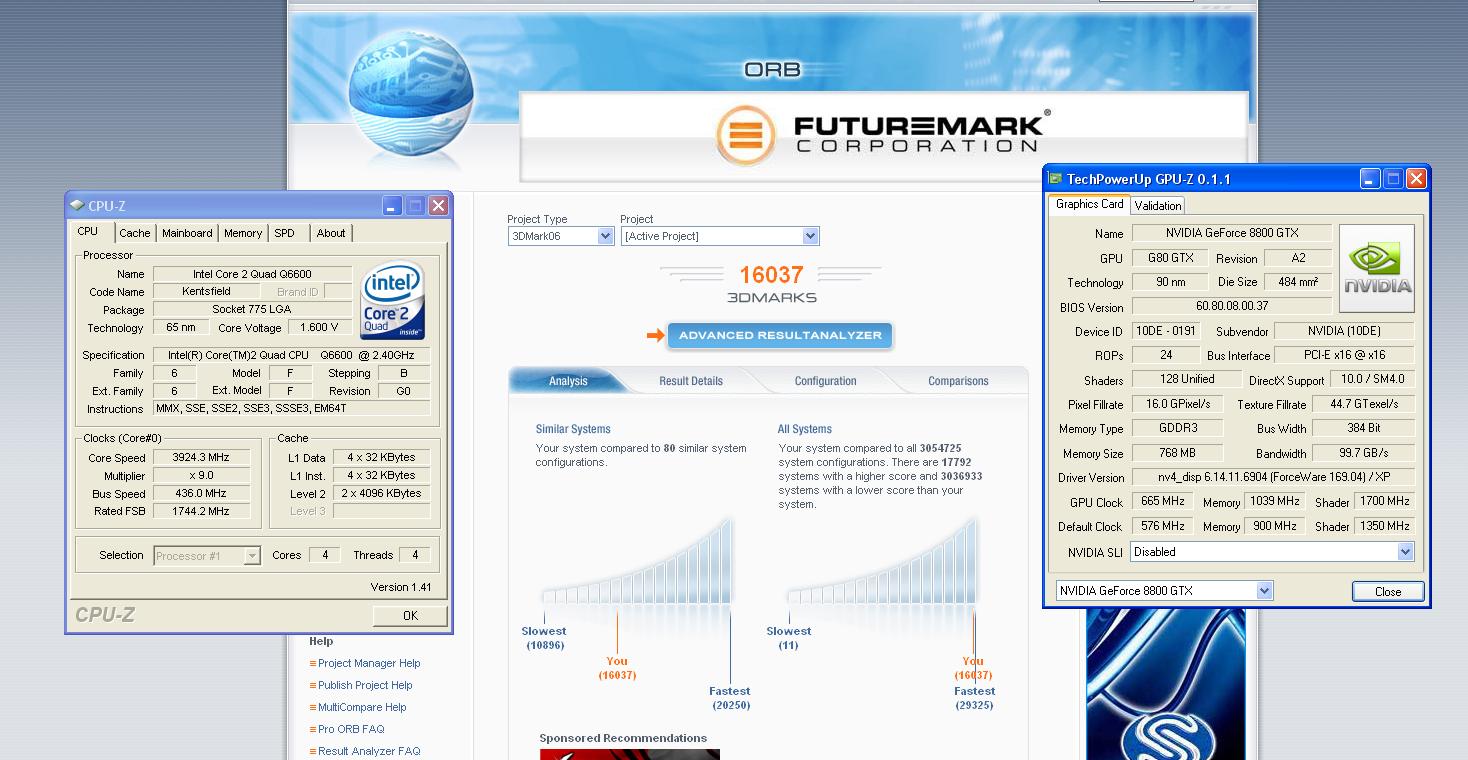Click the Driver Version field in GPU-Z
The image size is (1468, 760).
click(x=1273, y=477)
